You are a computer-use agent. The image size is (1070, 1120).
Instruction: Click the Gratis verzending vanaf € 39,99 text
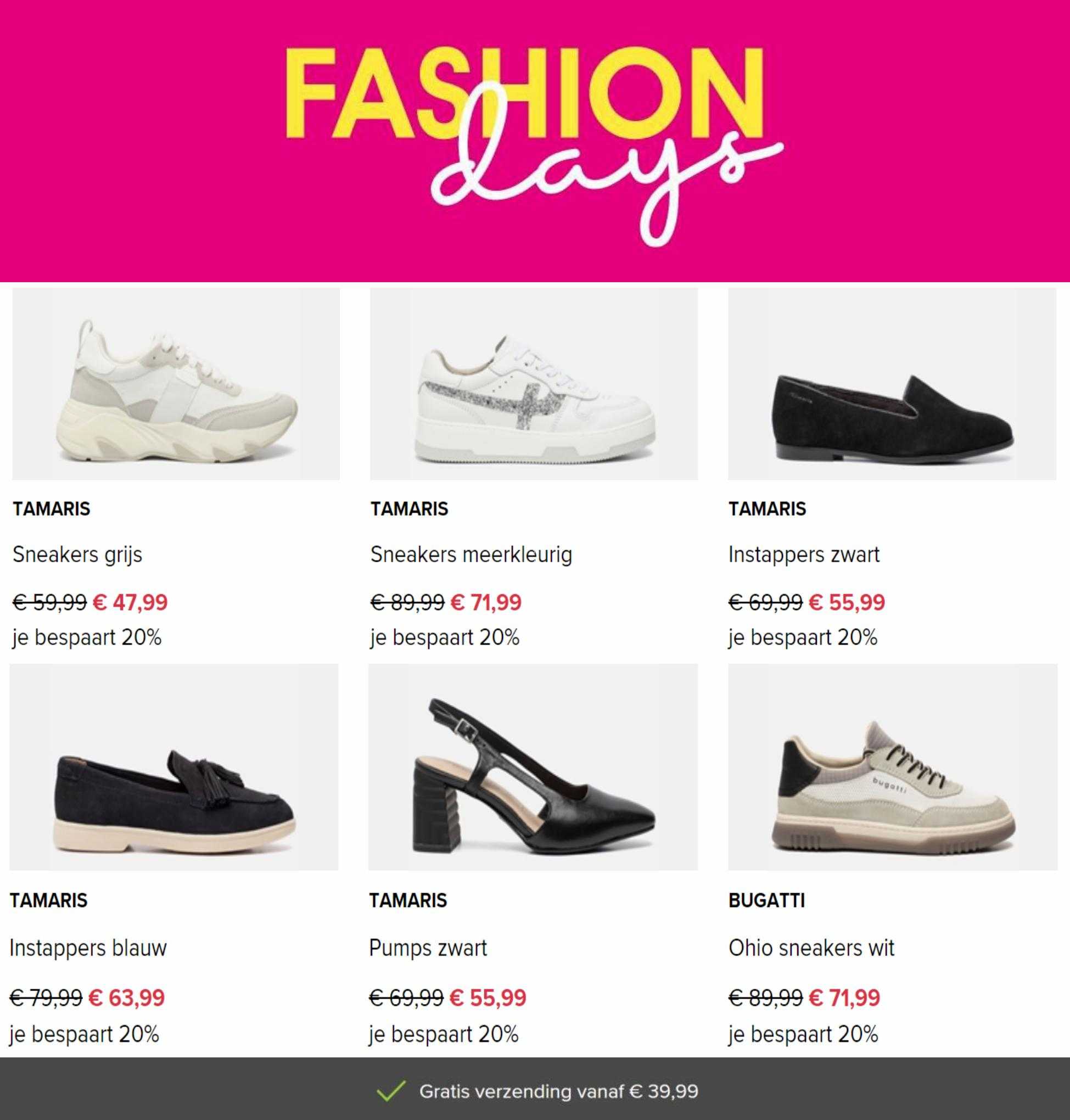559,1091
